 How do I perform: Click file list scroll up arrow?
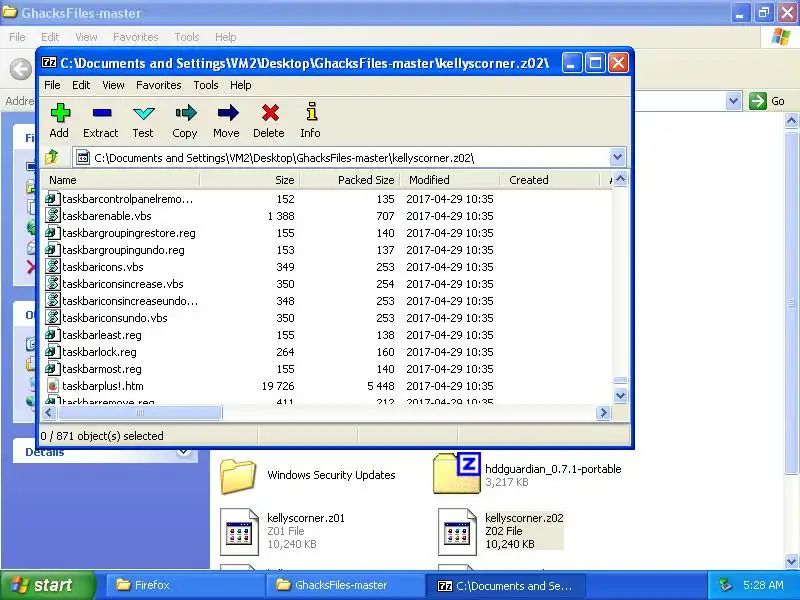coord(620,179)
